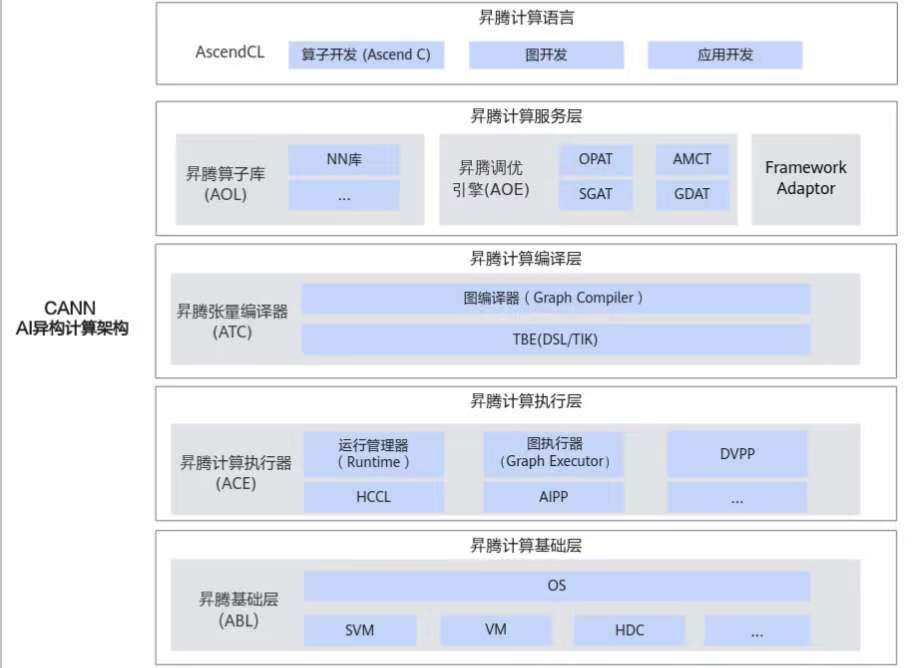This screenshot has height=668, width=916.
Task: Click the 图执行器 (Graph Executor) box
Action: coord(554,454)
